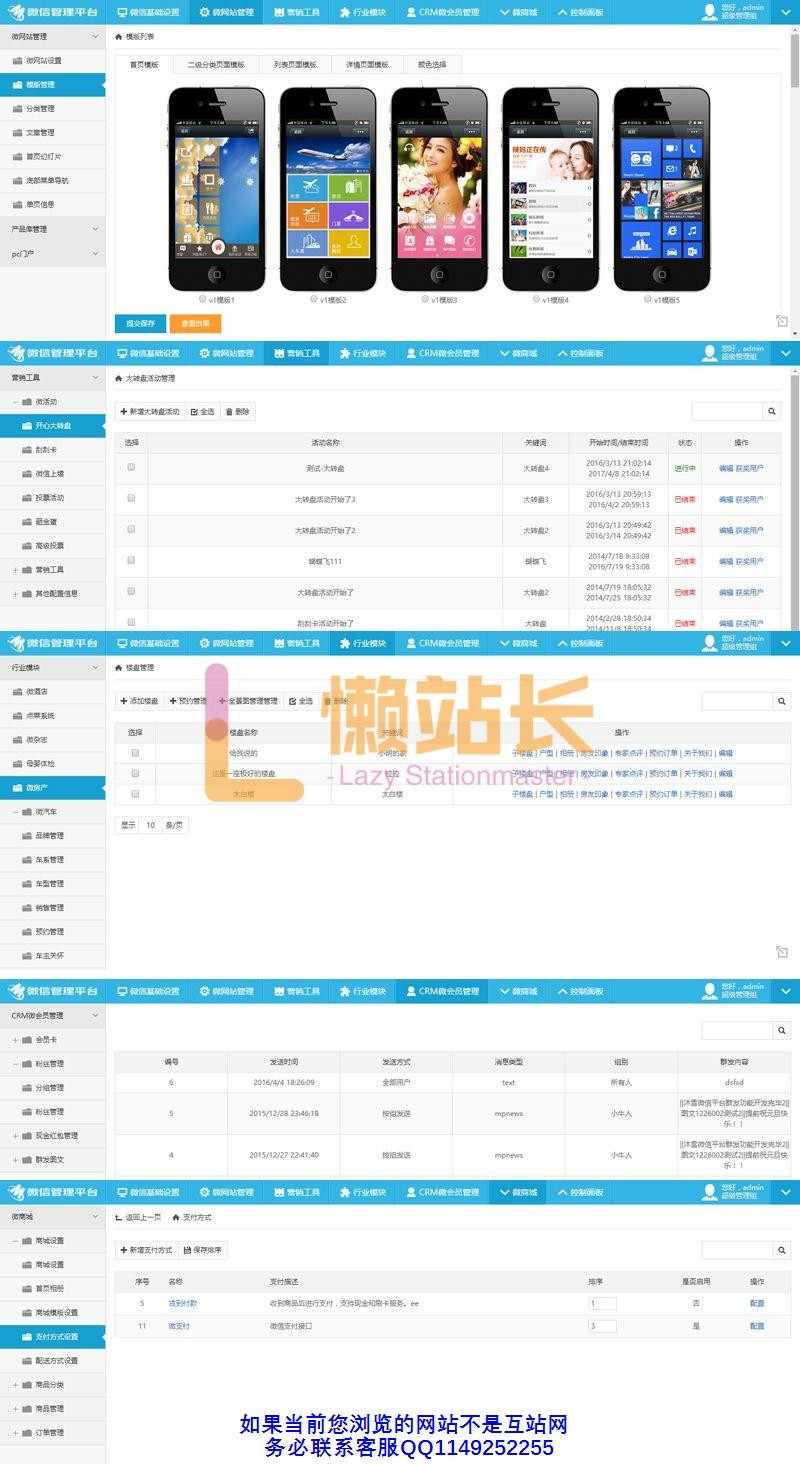Expand the 会员卡 tree node
Viewport: 800px width, 1464px height.
[x=15, y=1040]
